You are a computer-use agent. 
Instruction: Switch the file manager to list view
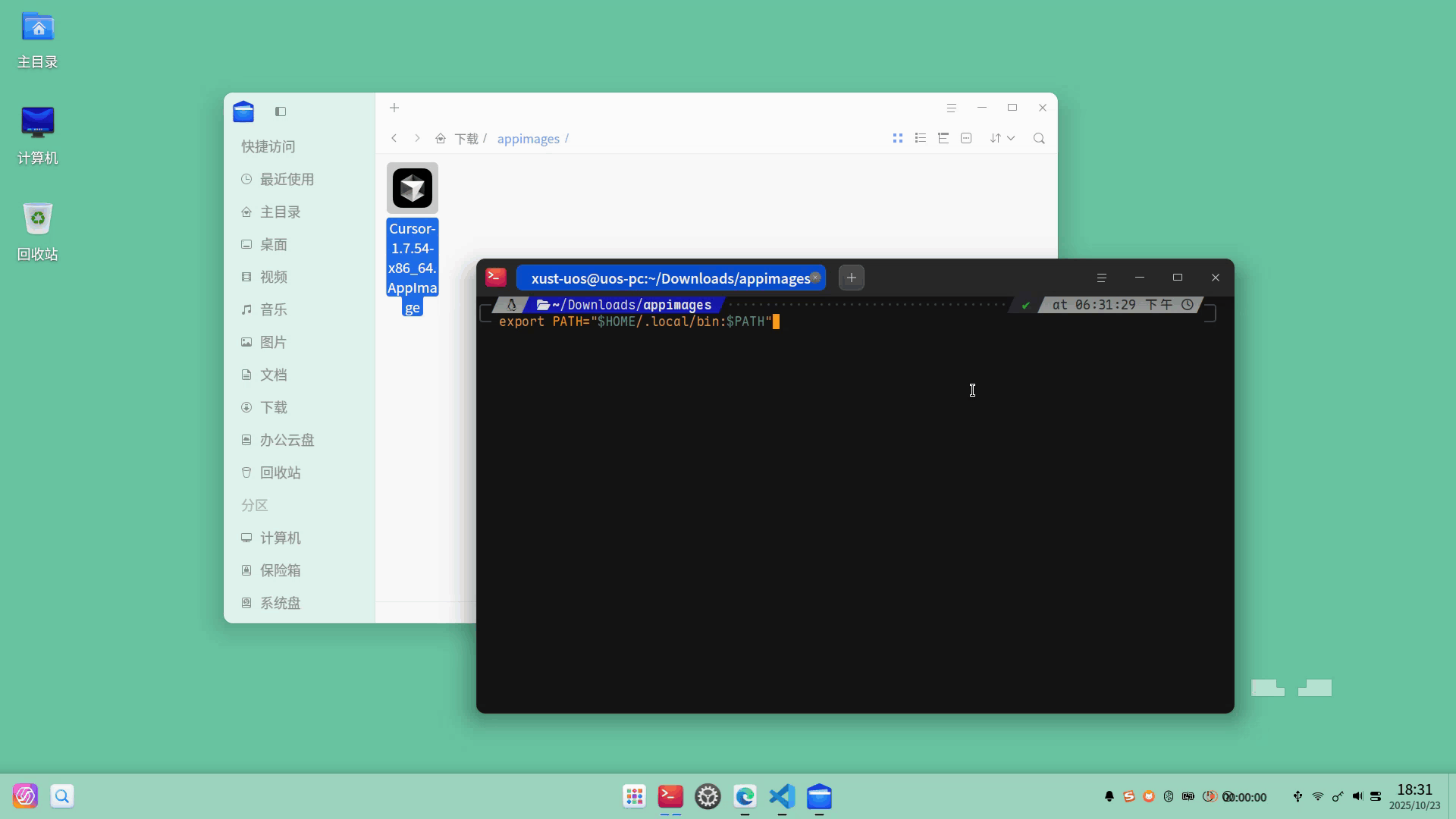point(921,138)
